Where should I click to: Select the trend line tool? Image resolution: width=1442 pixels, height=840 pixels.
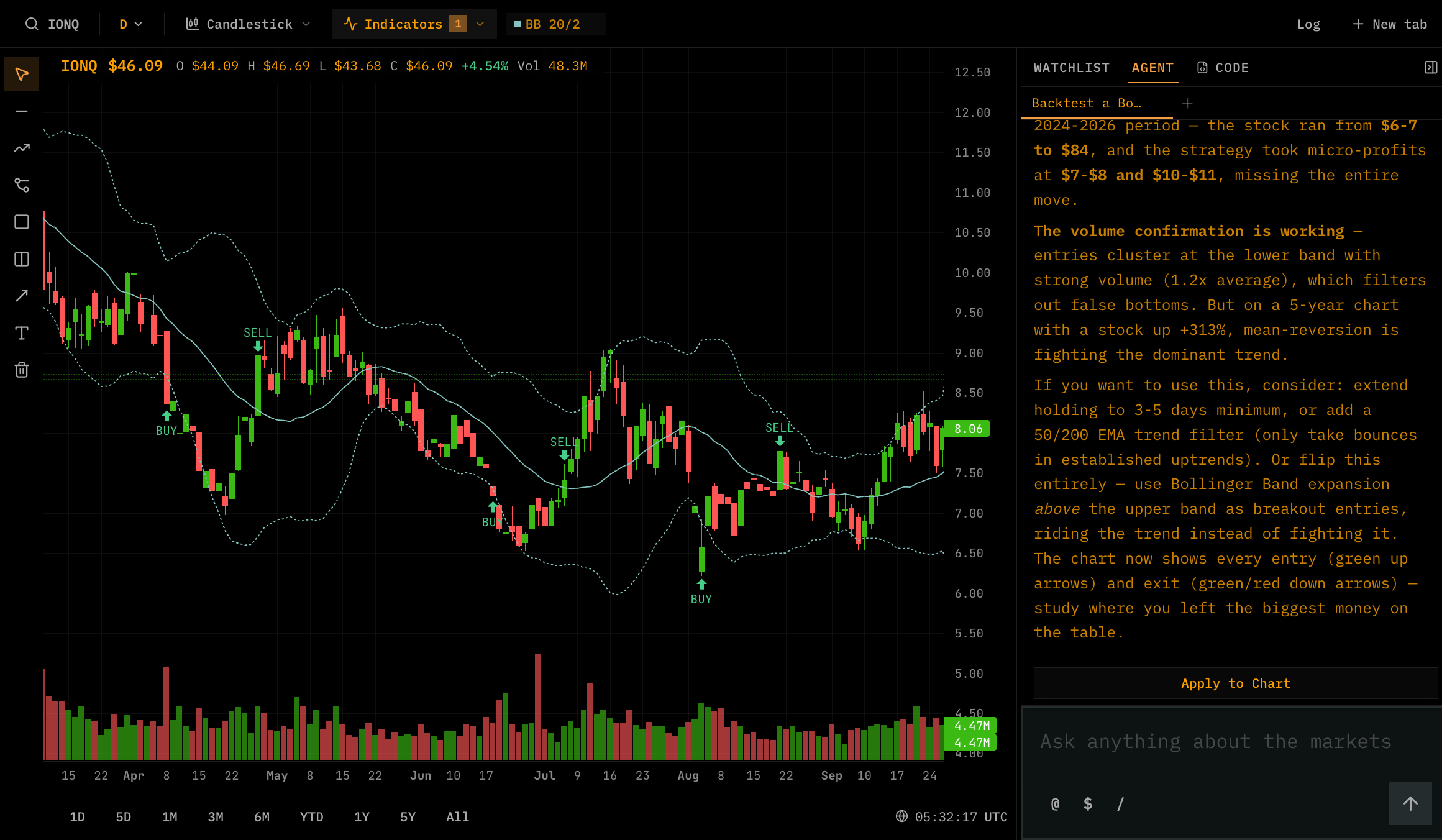click(22, 148)
